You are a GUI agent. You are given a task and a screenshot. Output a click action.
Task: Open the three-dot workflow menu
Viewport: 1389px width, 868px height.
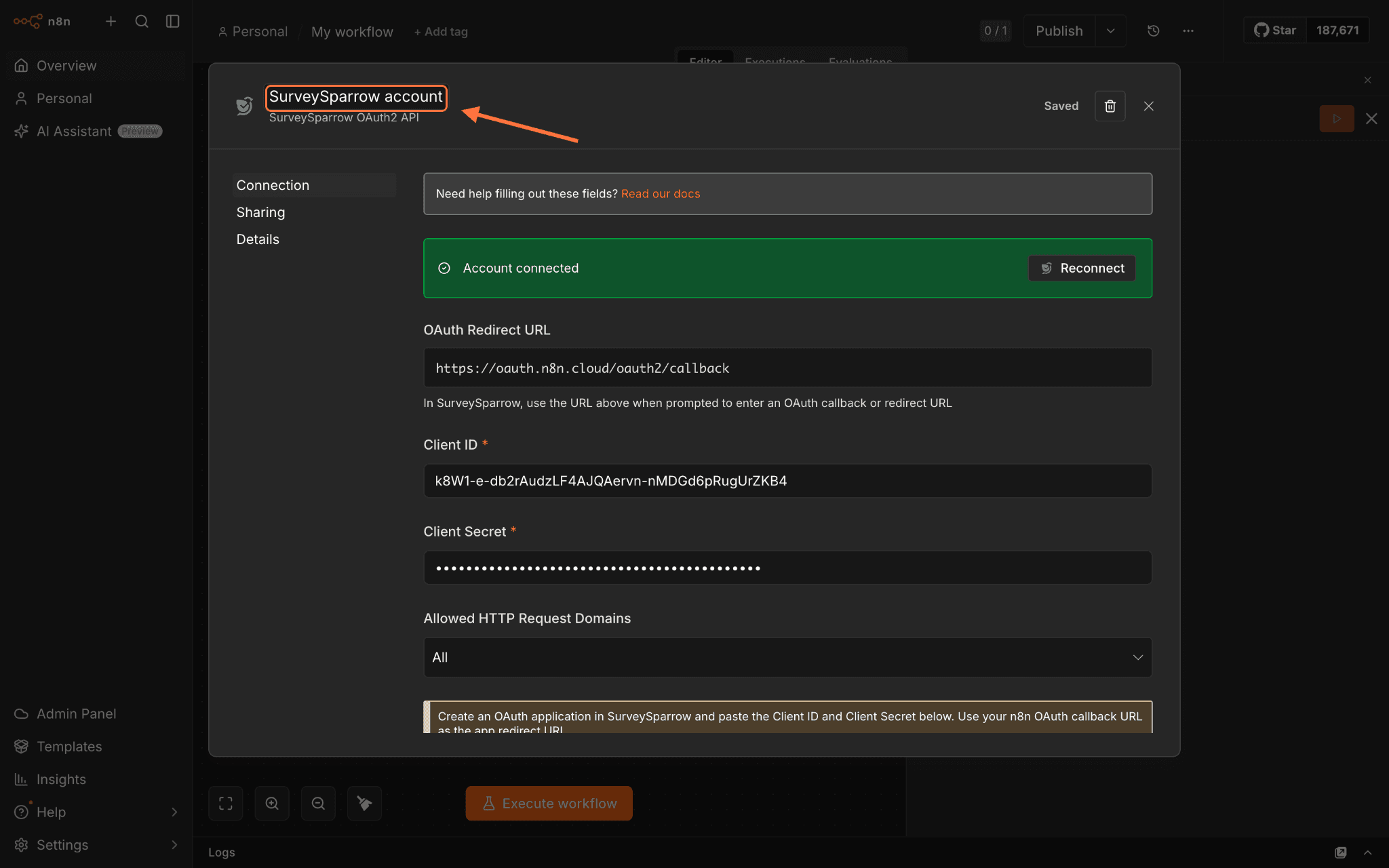[1188, 31]
